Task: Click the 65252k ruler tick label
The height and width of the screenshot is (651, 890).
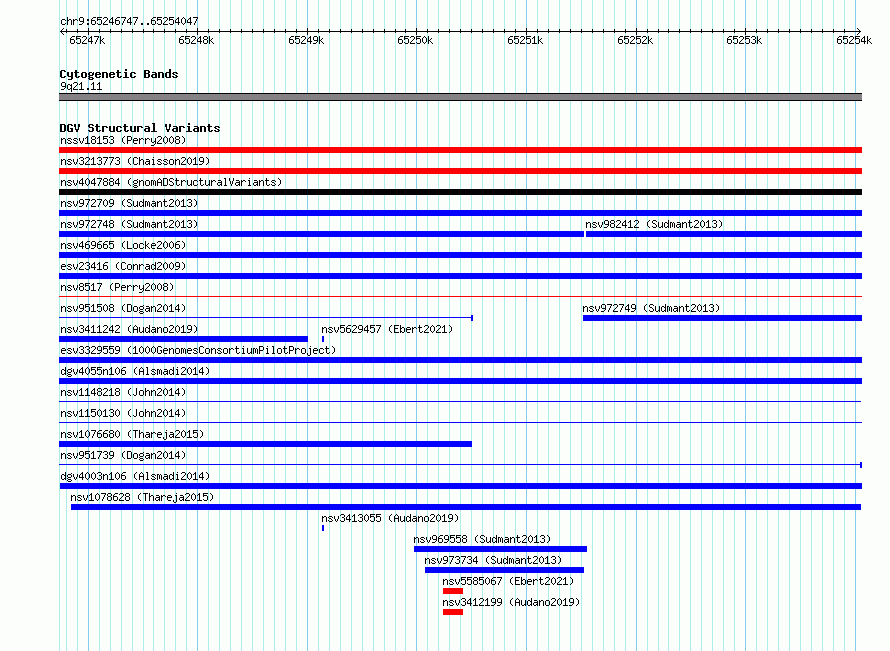Action: [635, 40]
